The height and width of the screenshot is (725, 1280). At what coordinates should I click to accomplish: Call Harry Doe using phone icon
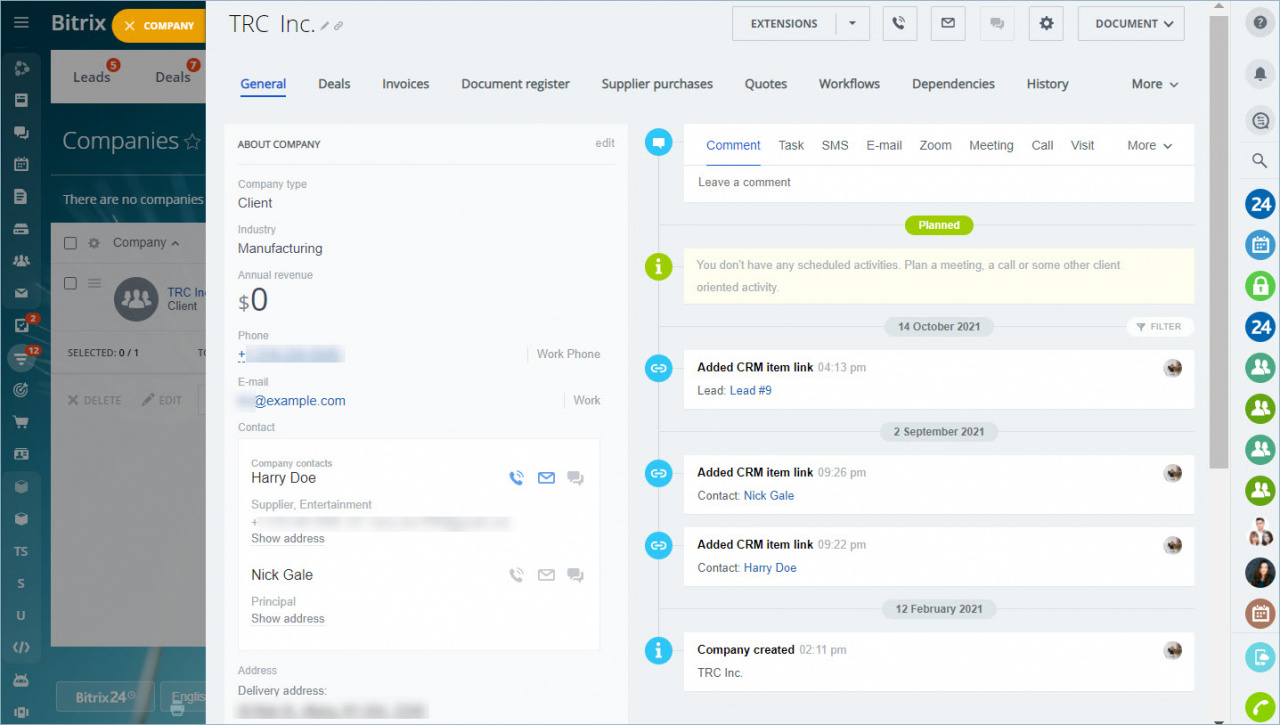click(516, 478)
